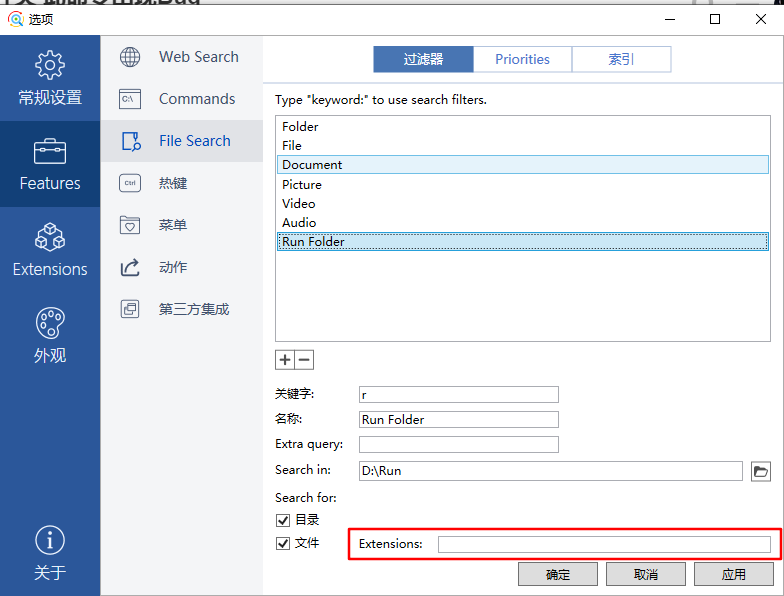Open the Extensions cubes section
The height and width of the screenshot is (596, 784).
[50, 250]
